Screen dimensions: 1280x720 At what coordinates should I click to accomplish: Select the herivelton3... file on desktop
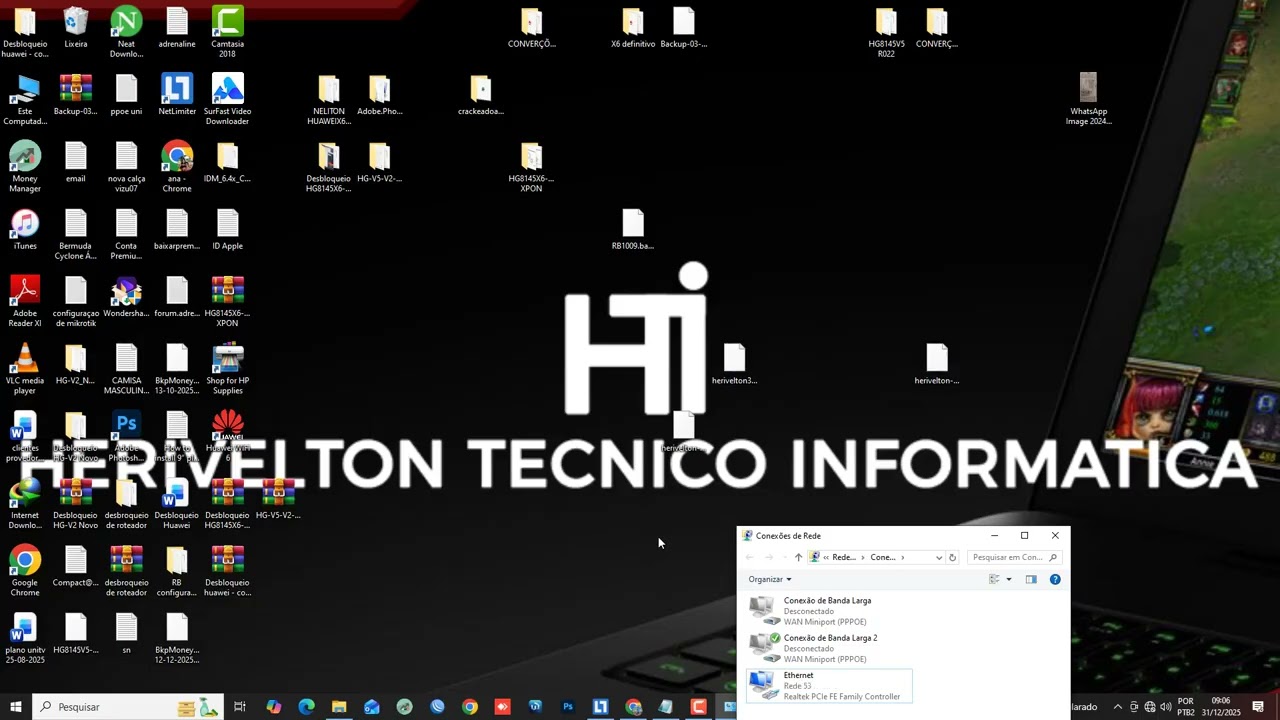pos(734,364)
